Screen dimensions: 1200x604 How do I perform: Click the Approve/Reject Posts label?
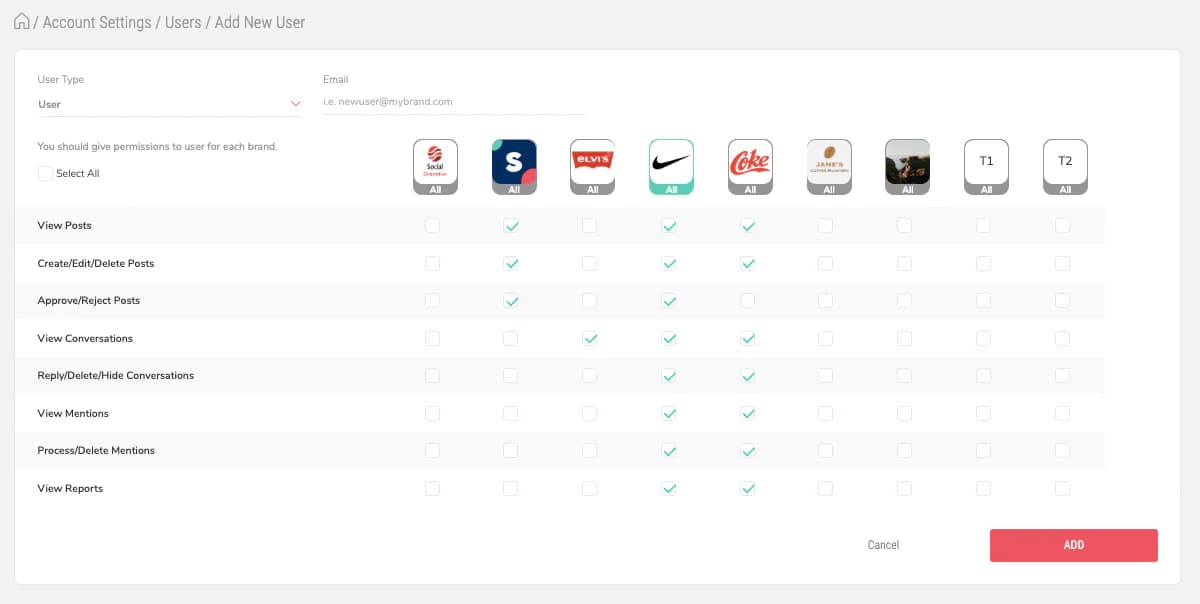[89, 301]
